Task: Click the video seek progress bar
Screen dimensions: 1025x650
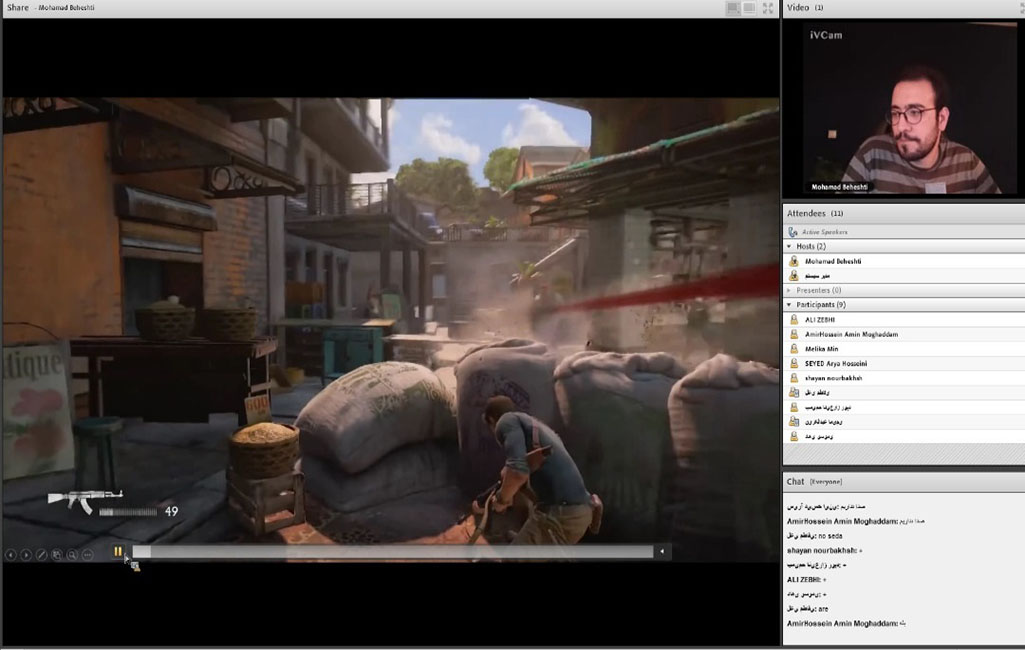Action: [392, 551]
